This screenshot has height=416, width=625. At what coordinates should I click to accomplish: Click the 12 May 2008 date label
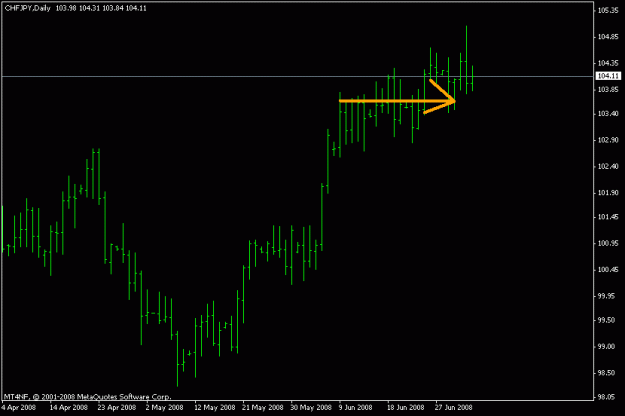214,407
